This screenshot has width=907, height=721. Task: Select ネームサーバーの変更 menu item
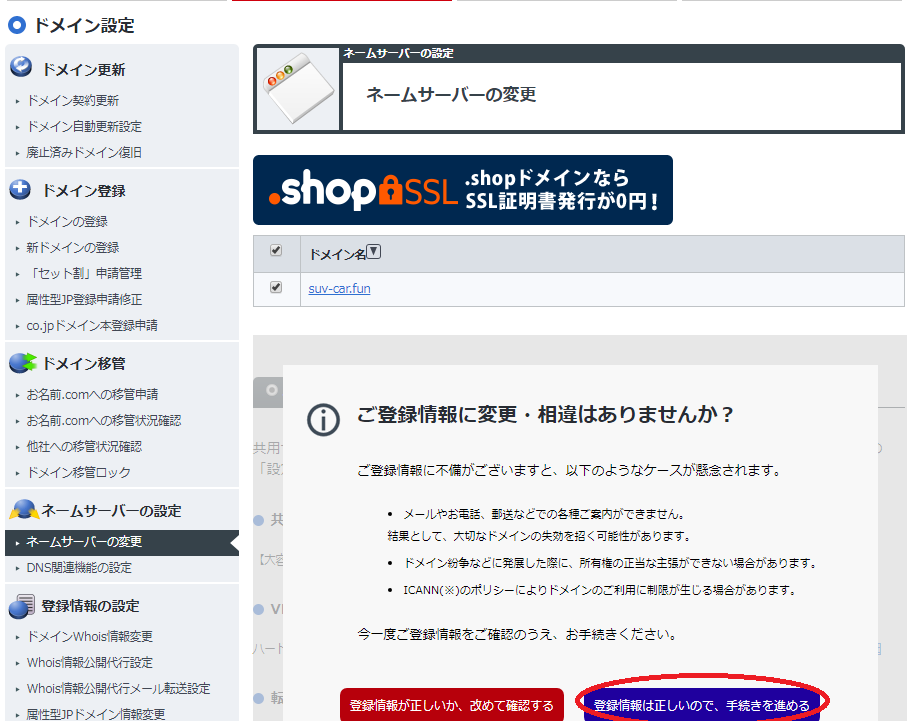pos(84,542)
